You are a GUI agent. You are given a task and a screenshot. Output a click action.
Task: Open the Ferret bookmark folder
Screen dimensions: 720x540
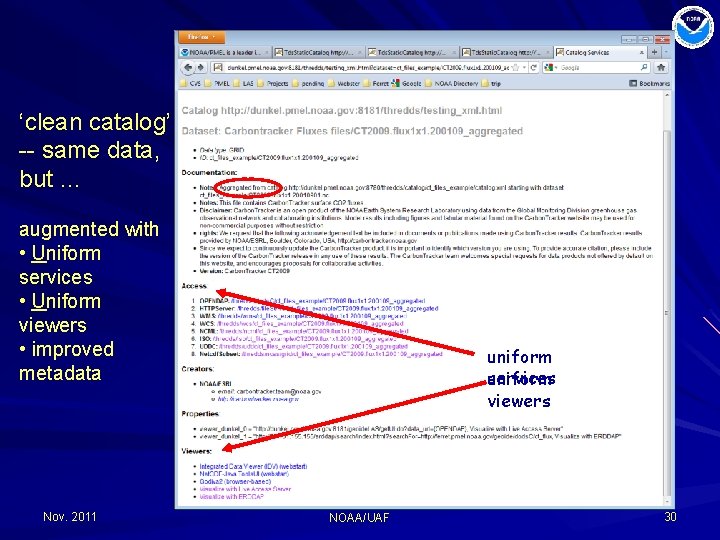click(376, 84)
